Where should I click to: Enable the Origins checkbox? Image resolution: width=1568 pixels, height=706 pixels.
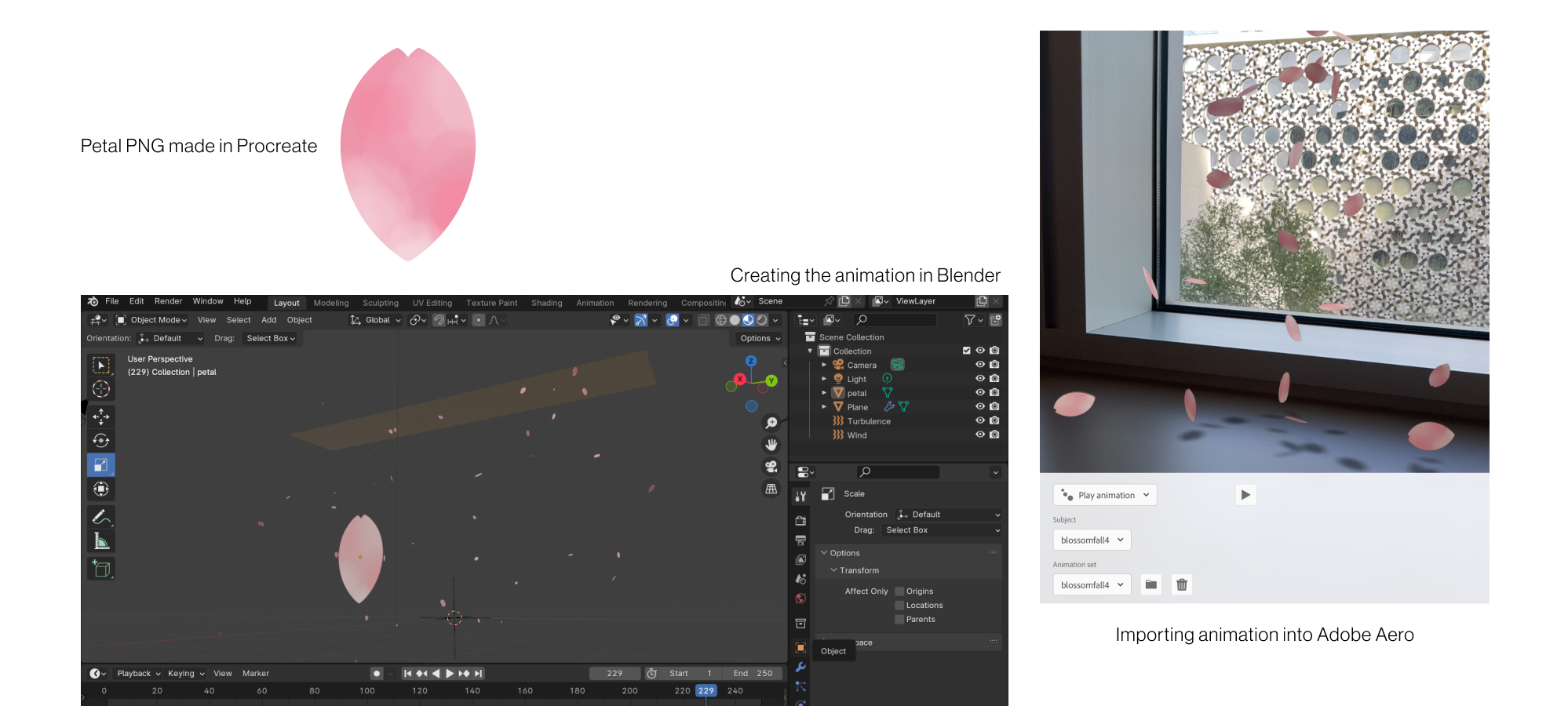point(899,591)
